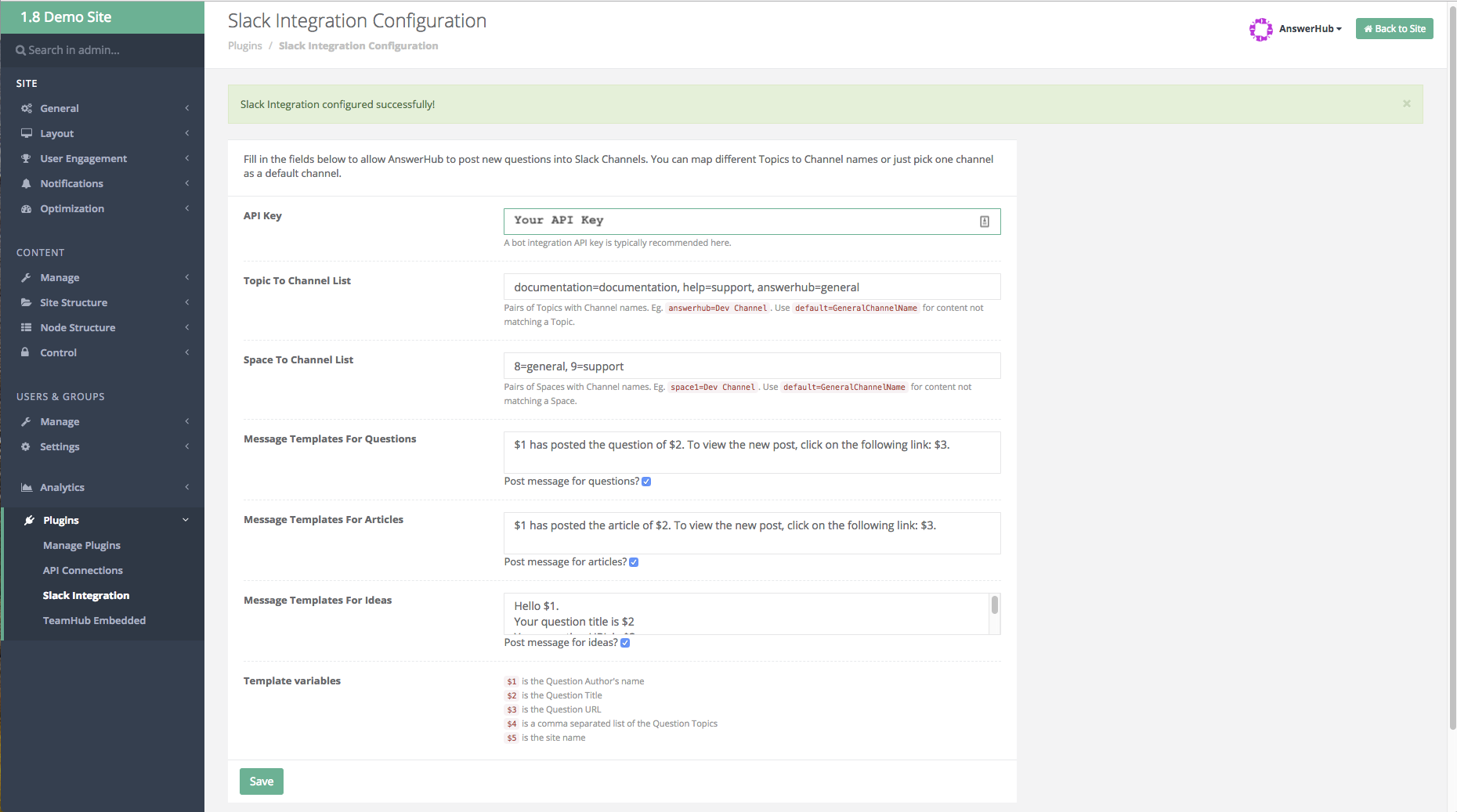Toggle Post message for articles checkbox
The image size is (1457, 812).
click(x=634, y=562)
